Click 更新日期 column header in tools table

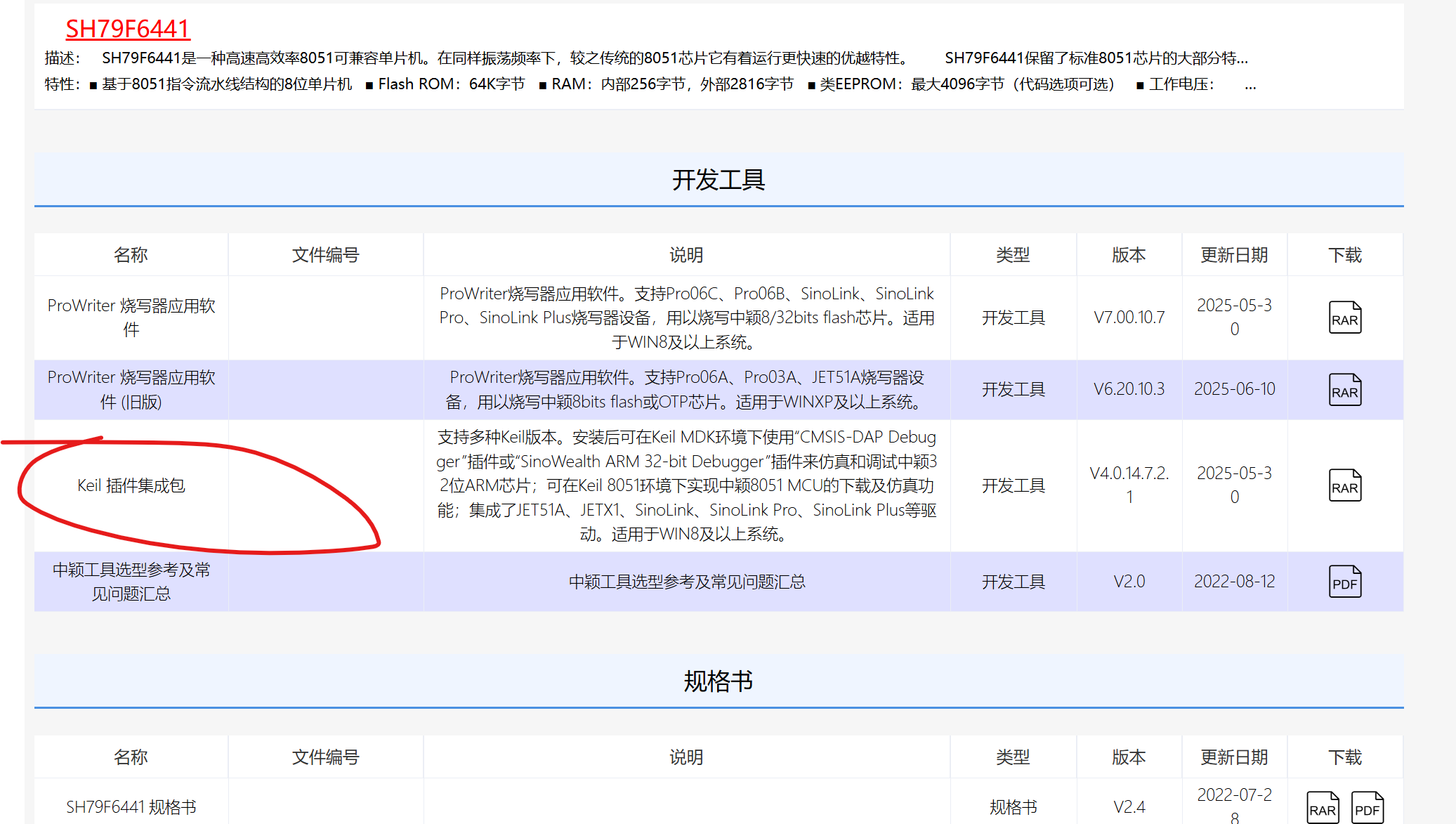tap(1234, 255)
